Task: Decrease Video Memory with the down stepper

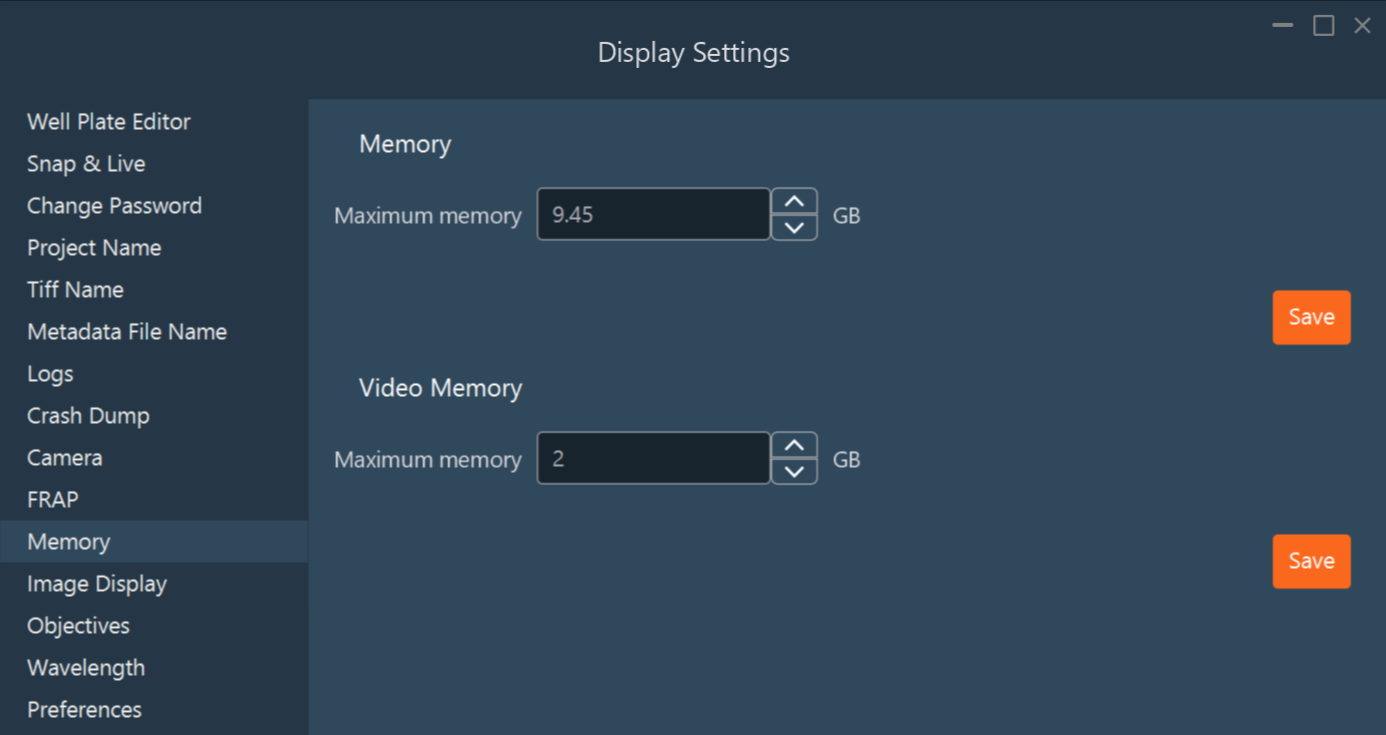Action: [x=792, y=471]
